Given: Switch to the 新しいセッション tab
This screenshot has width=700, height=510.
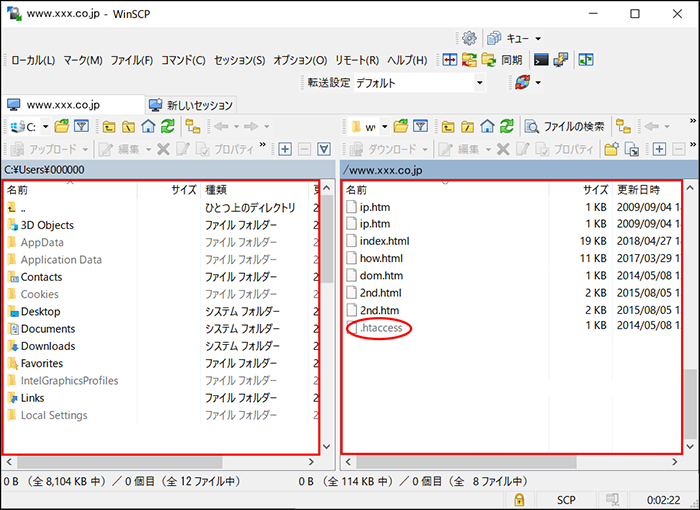Looking at the screenshot, I should [x=190, y=105].
